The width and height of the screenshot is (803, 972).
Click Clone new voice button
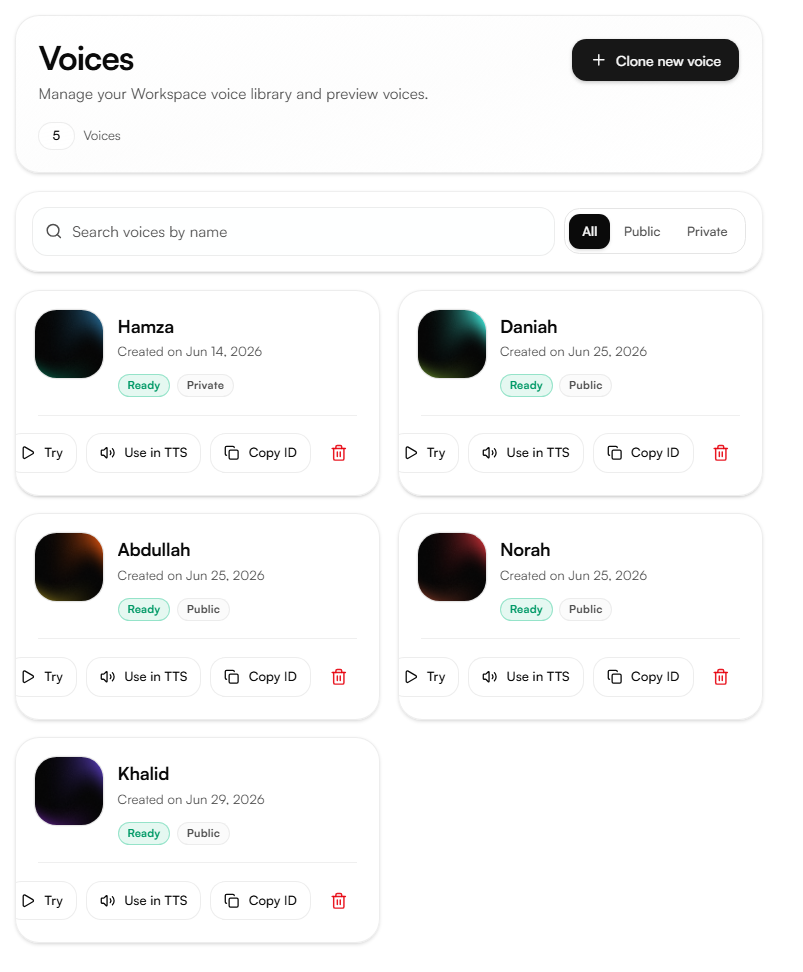coord(655,60)
